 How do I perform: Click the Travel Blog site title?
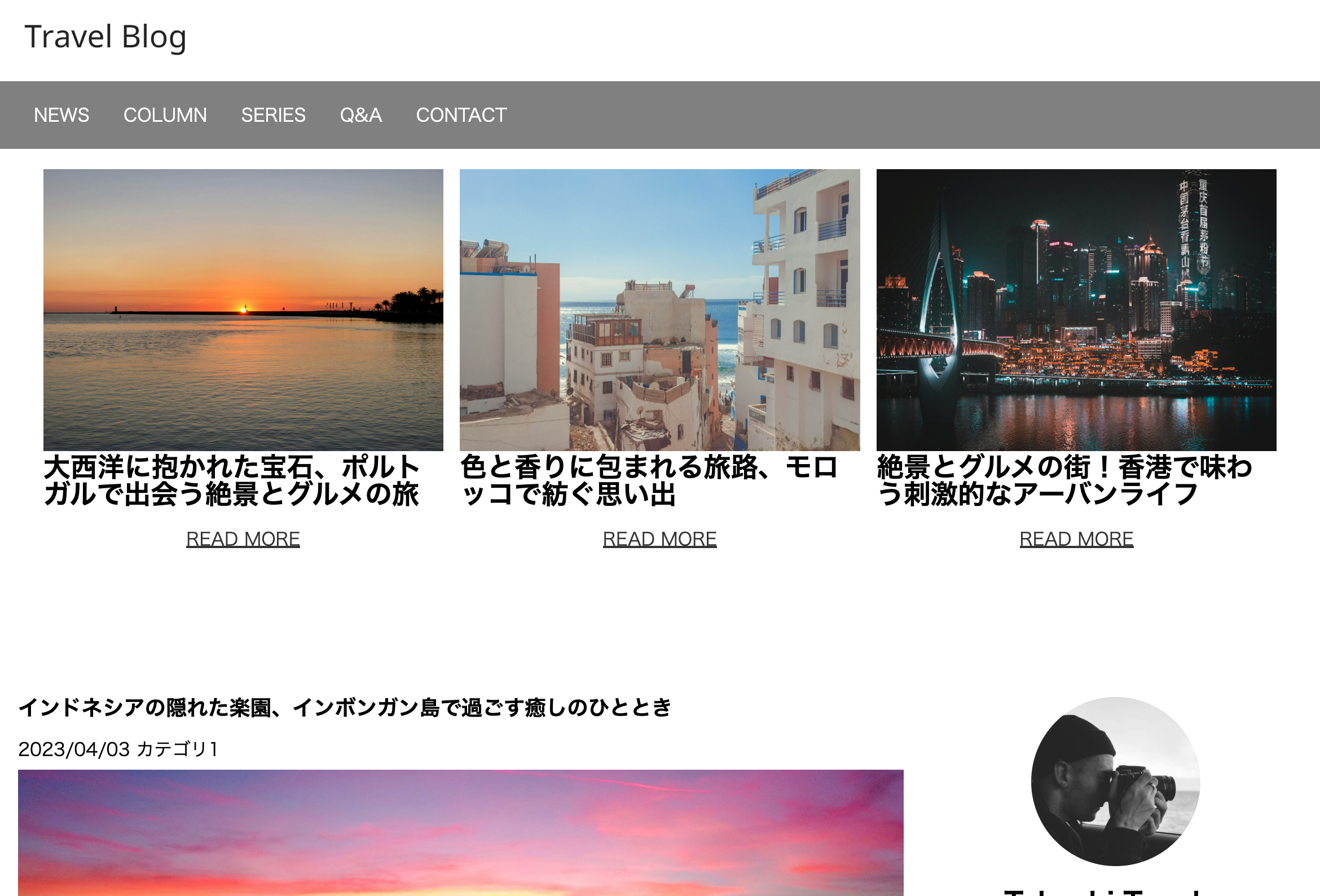click(105, 37)
